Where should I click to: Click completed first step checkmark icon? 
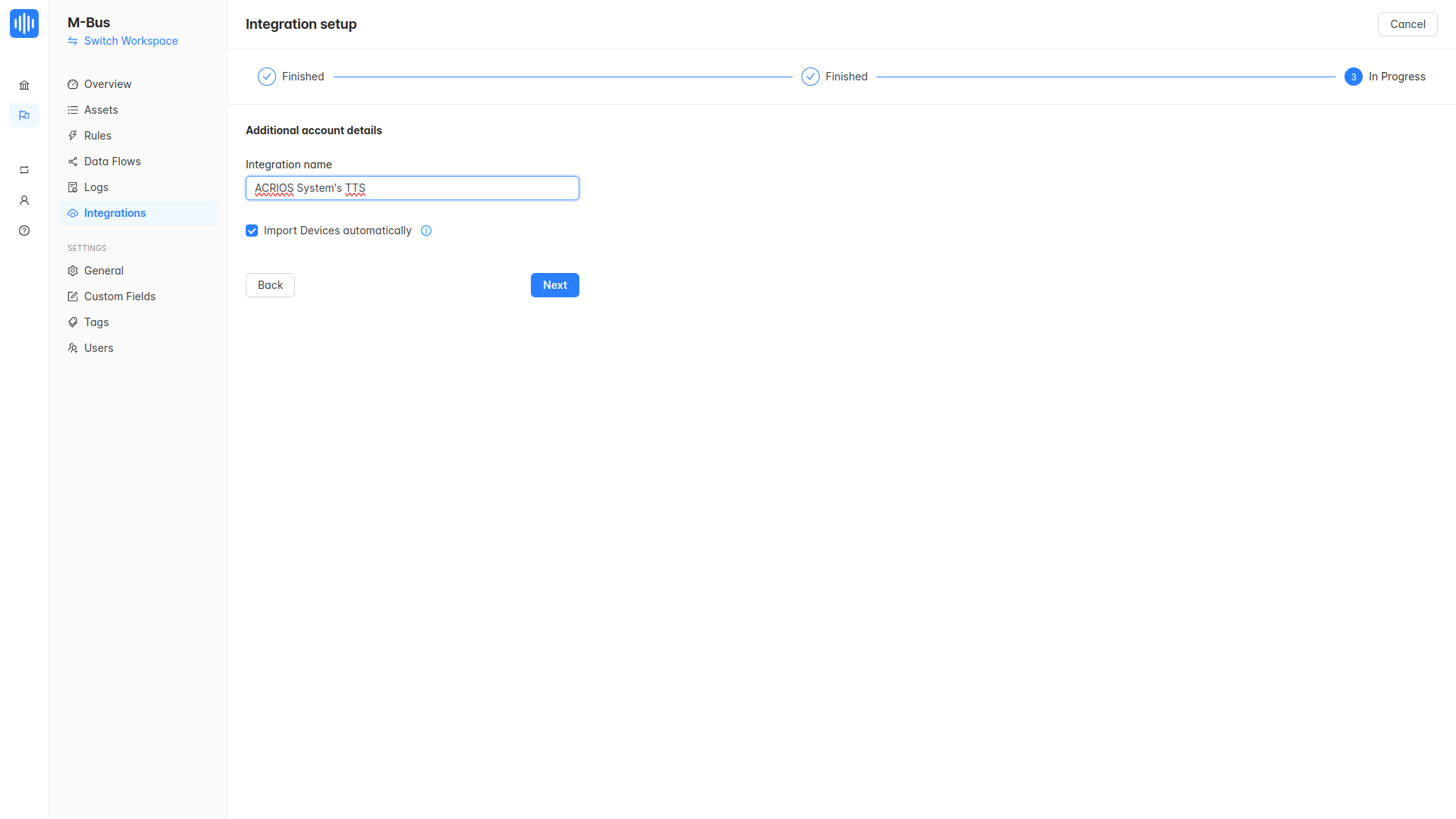point(267,77)
